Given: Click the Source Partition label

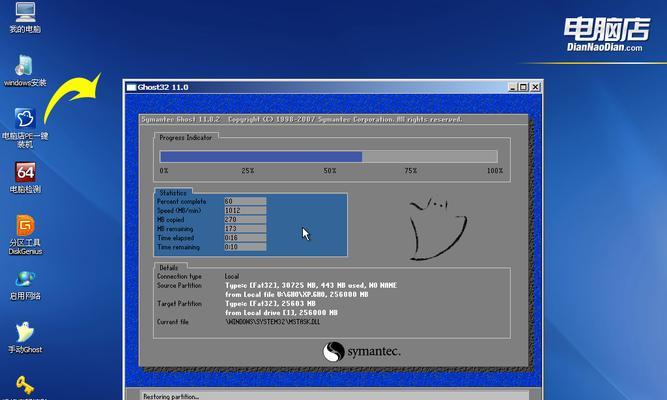Looking at the screenshot, I should pos(179,286).
